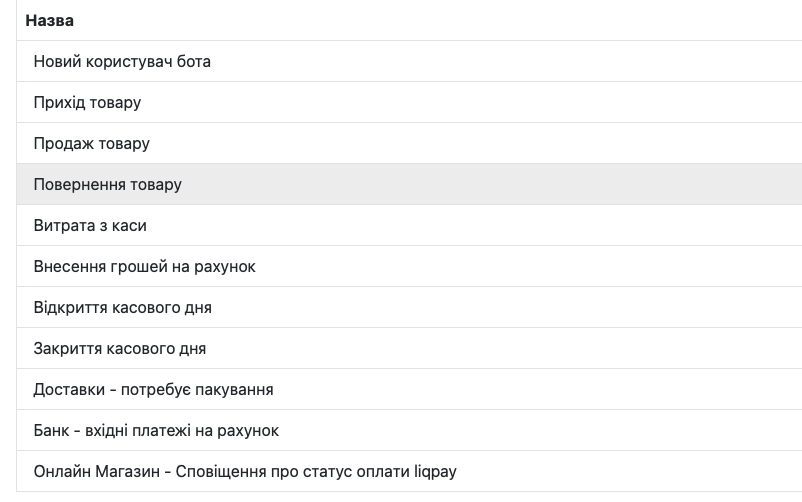Select 'Внесення грошей на рахунок' row

click(145, 267)
